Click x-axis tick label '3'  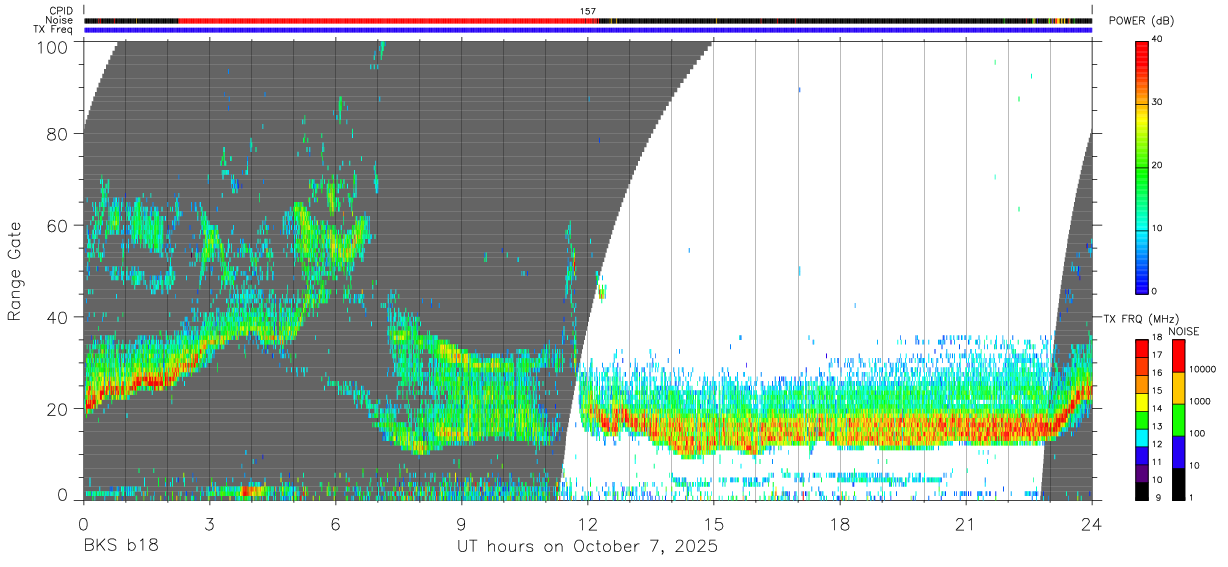coord(210,524)
